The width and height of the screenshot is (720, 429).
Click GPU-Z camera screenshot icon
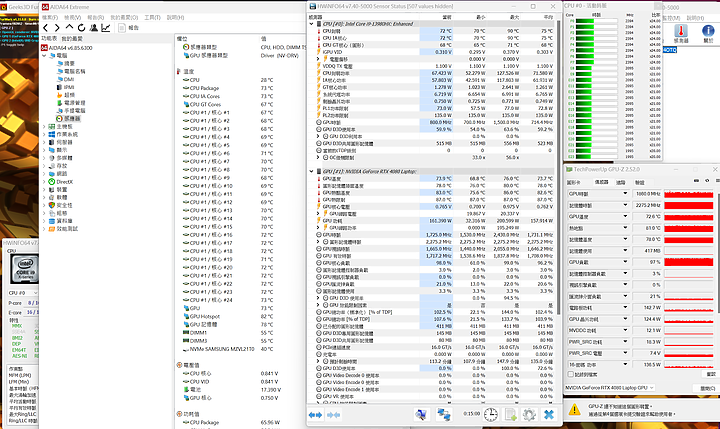697,181
